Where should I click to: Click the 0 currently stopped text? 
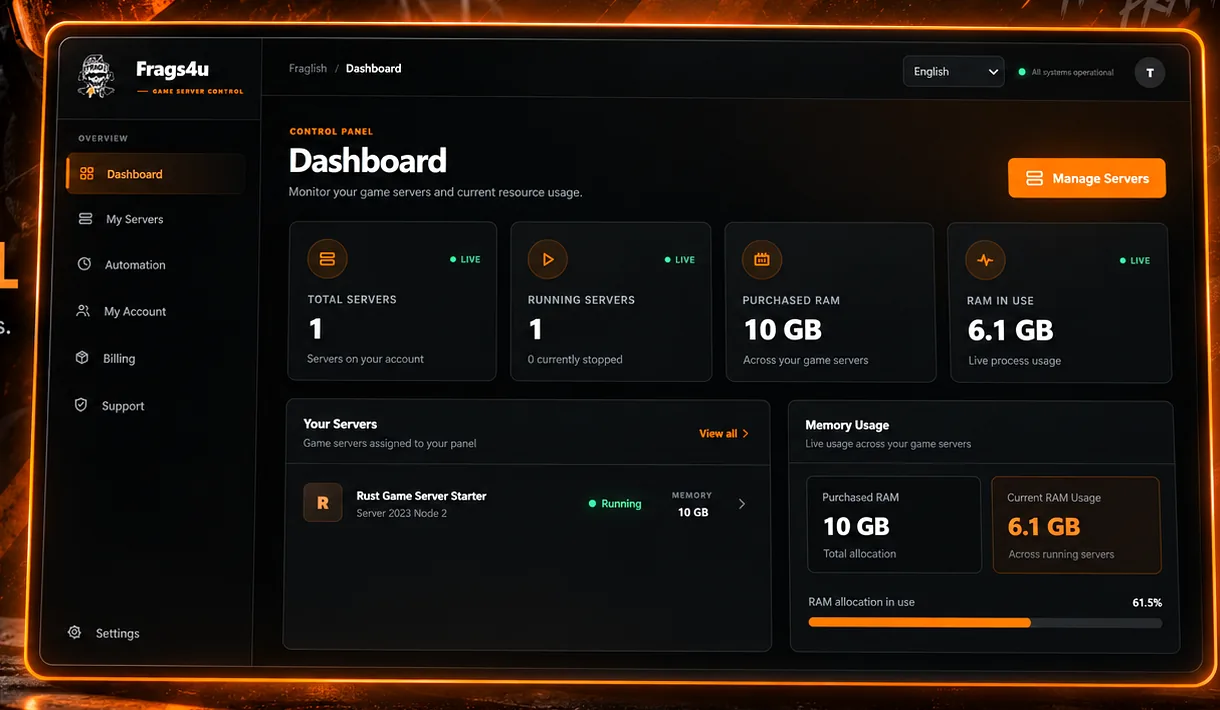575,359
